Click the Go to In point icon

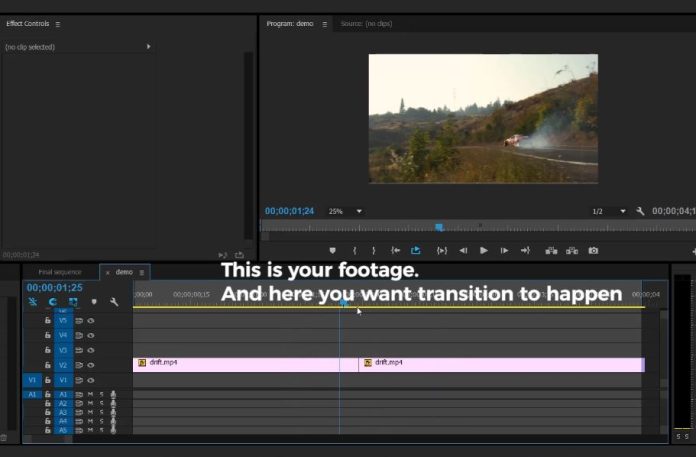point(396,251)
